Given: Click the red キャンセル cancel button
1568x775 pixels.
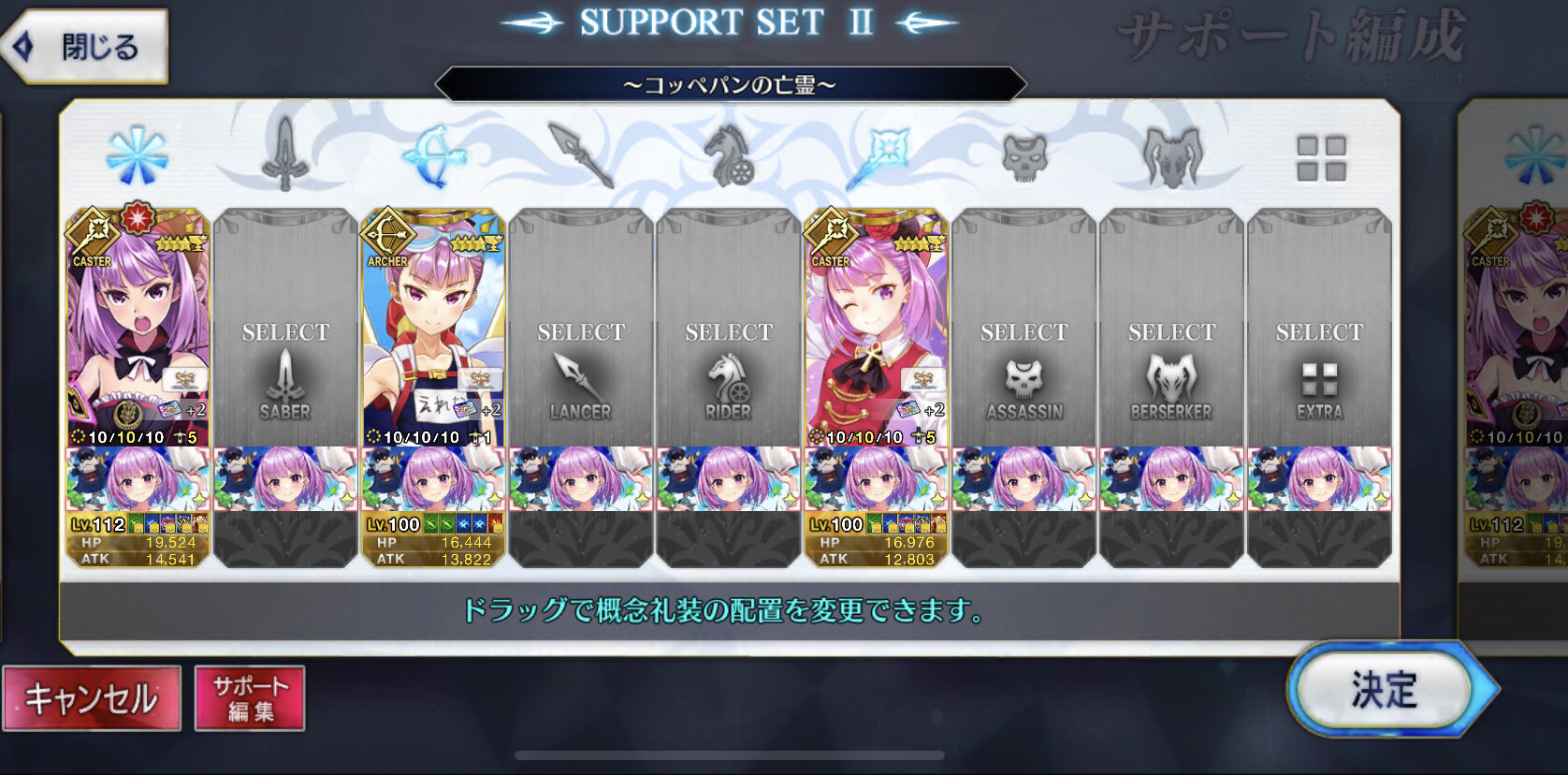Looking at the screenshot, I should (x=92, y=698).
